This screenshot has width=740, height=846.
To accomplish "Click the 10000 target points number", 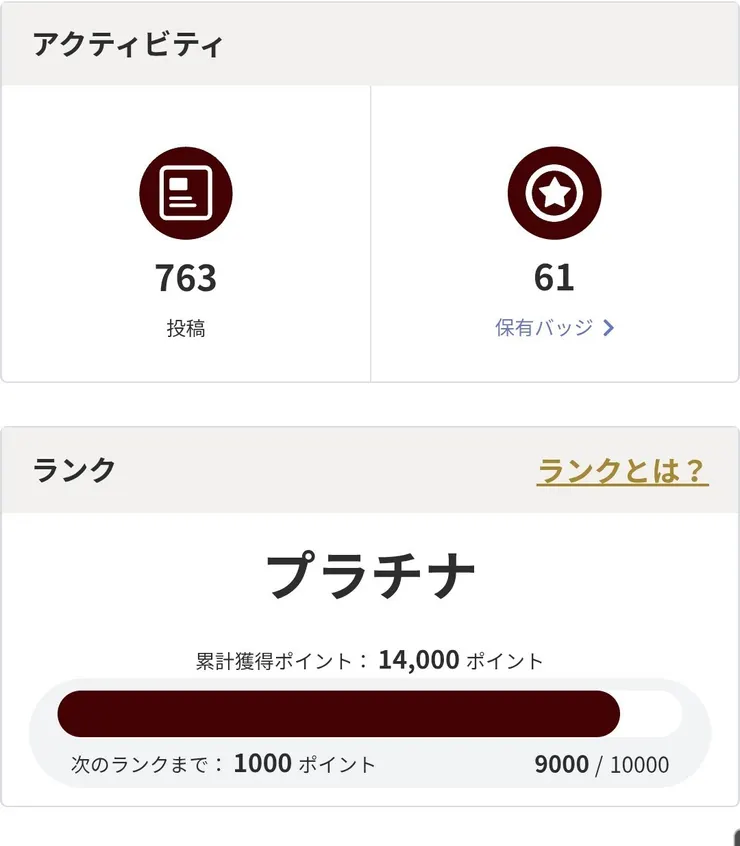I will (640, 766).
